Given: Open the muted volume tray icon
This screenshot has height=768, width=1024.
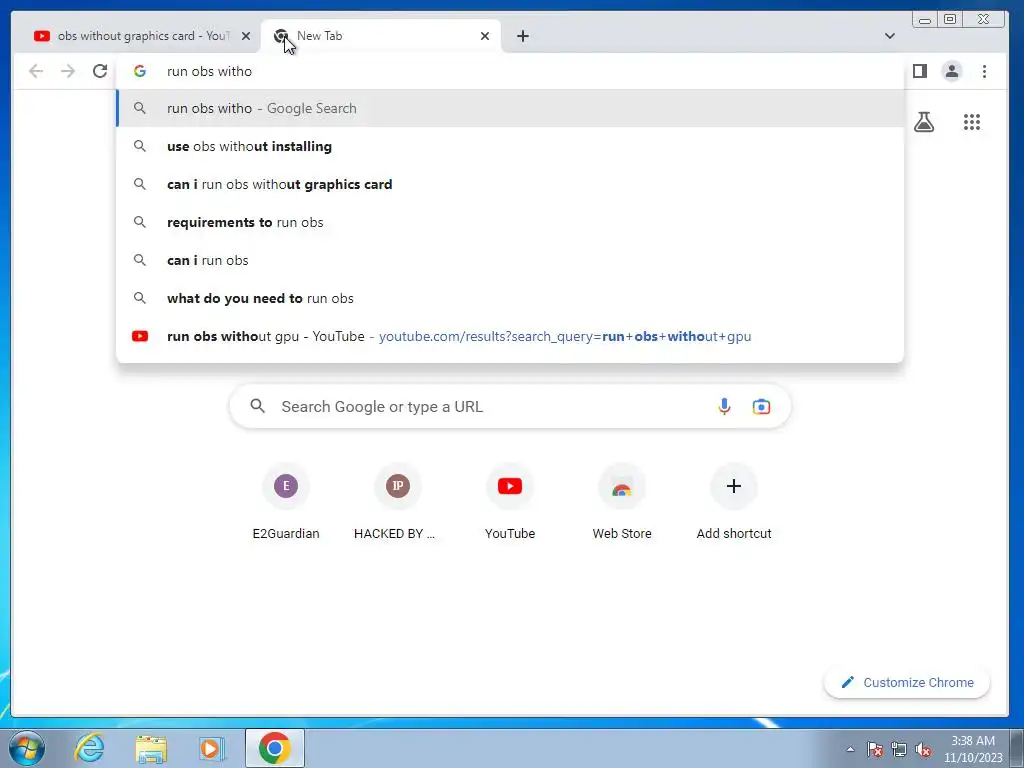Looking at the screenshot, I should pyautogui.click(x=923, y=749).
